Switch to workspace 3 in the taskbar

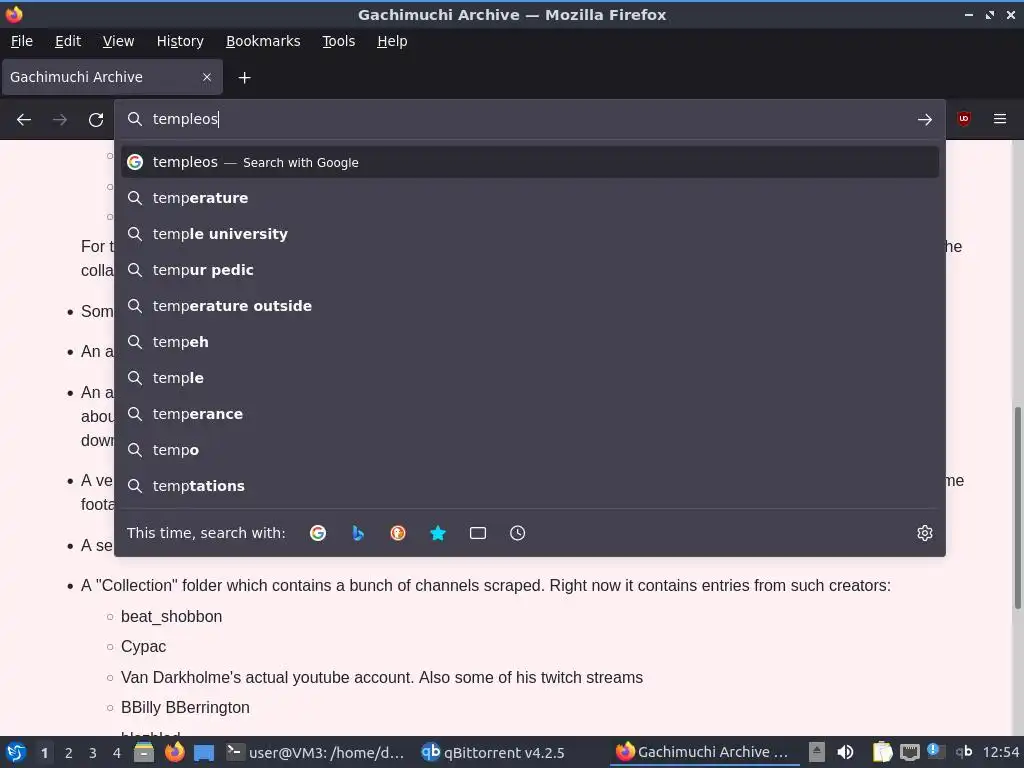[93, 753]
